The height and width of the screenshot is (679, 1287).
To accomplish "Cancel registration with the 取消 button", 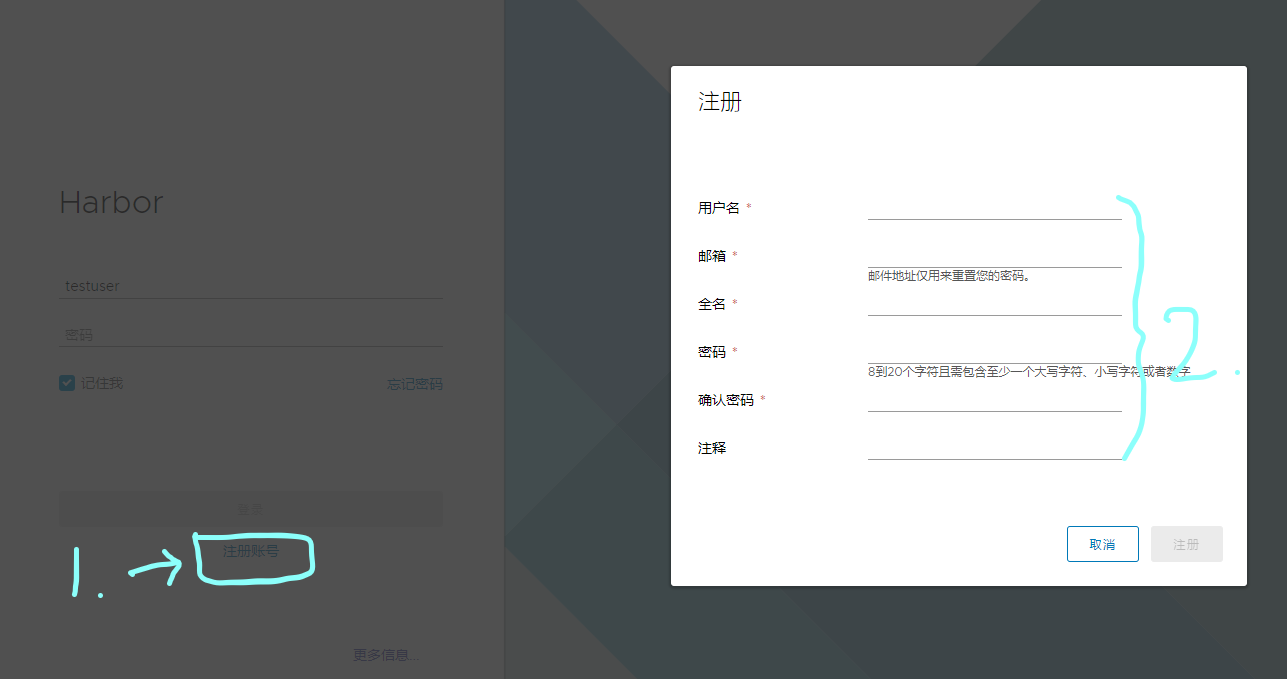I will [x=1102, y=544].
